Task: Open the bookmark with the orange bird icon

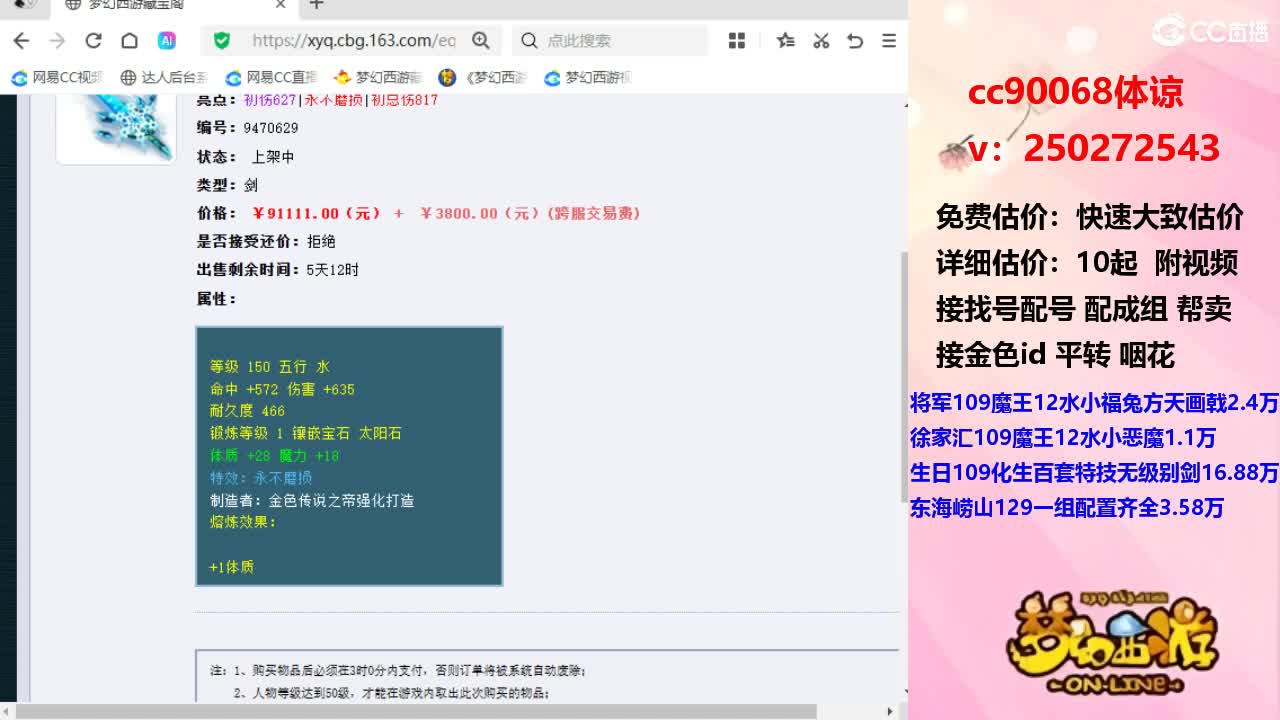Action: tap(378, 77)
